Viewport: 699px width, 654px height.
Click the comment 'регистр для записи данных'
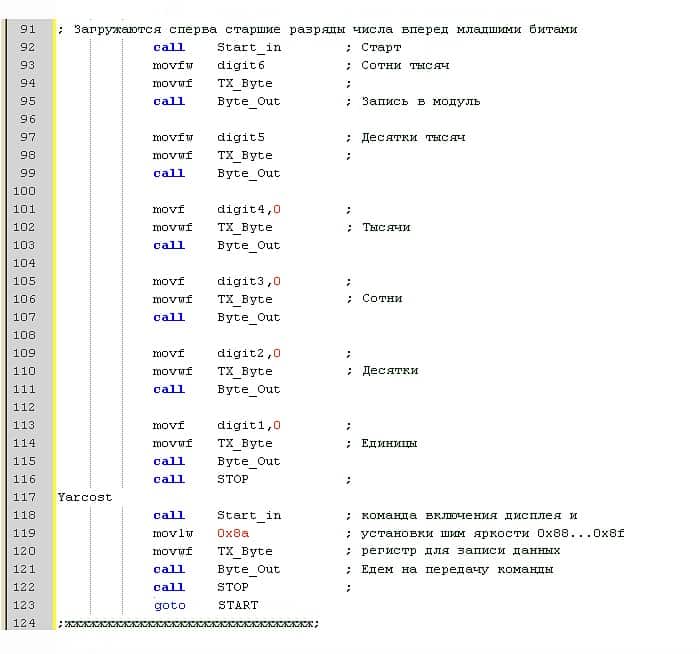(460, 551)
